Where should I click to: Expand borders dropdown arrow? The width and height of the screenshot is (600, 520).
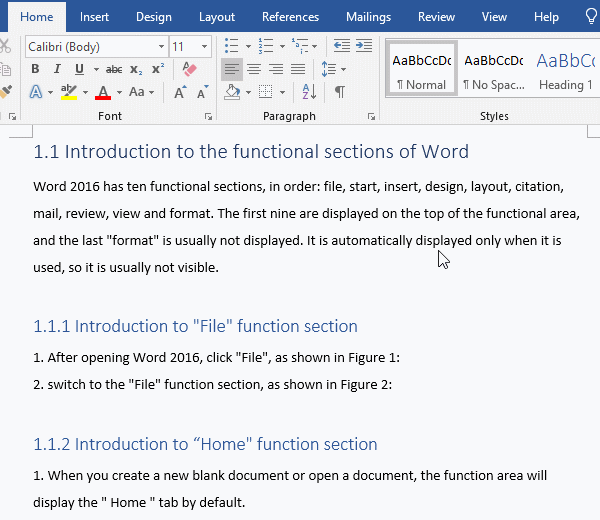[282, 93]
